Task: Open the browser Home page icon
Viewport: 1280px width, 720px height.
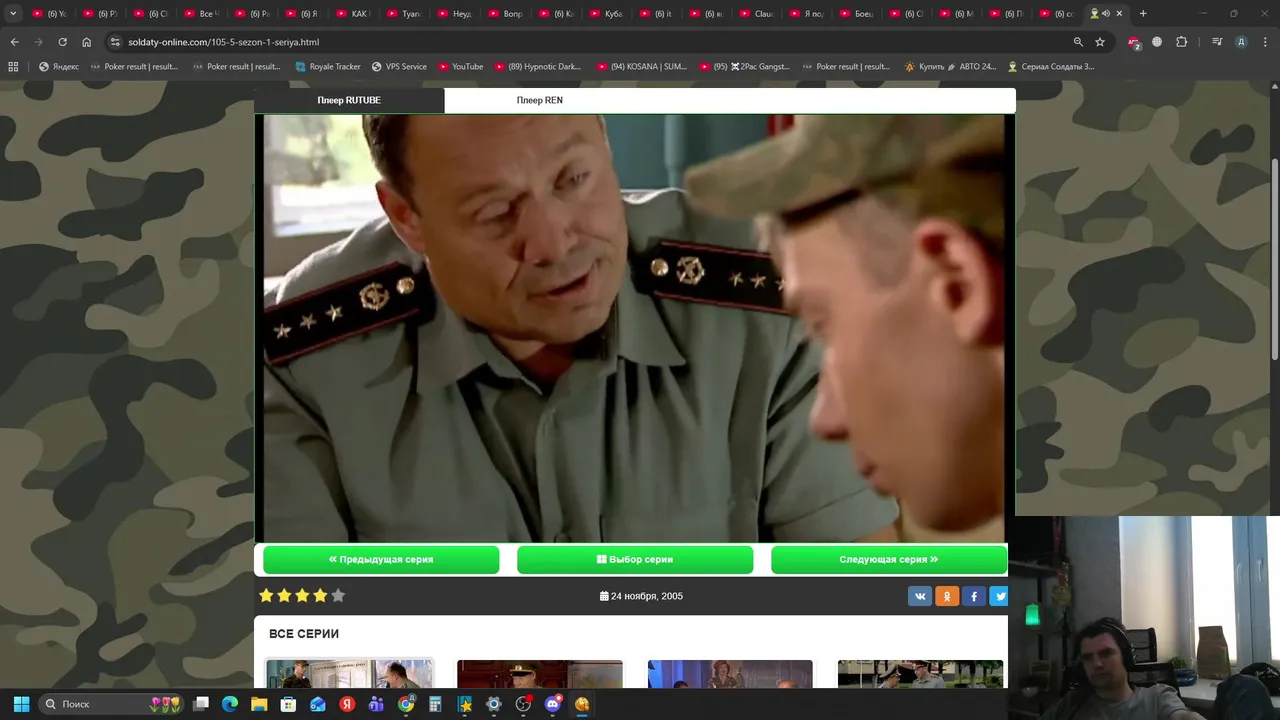Action: (86, 42)
